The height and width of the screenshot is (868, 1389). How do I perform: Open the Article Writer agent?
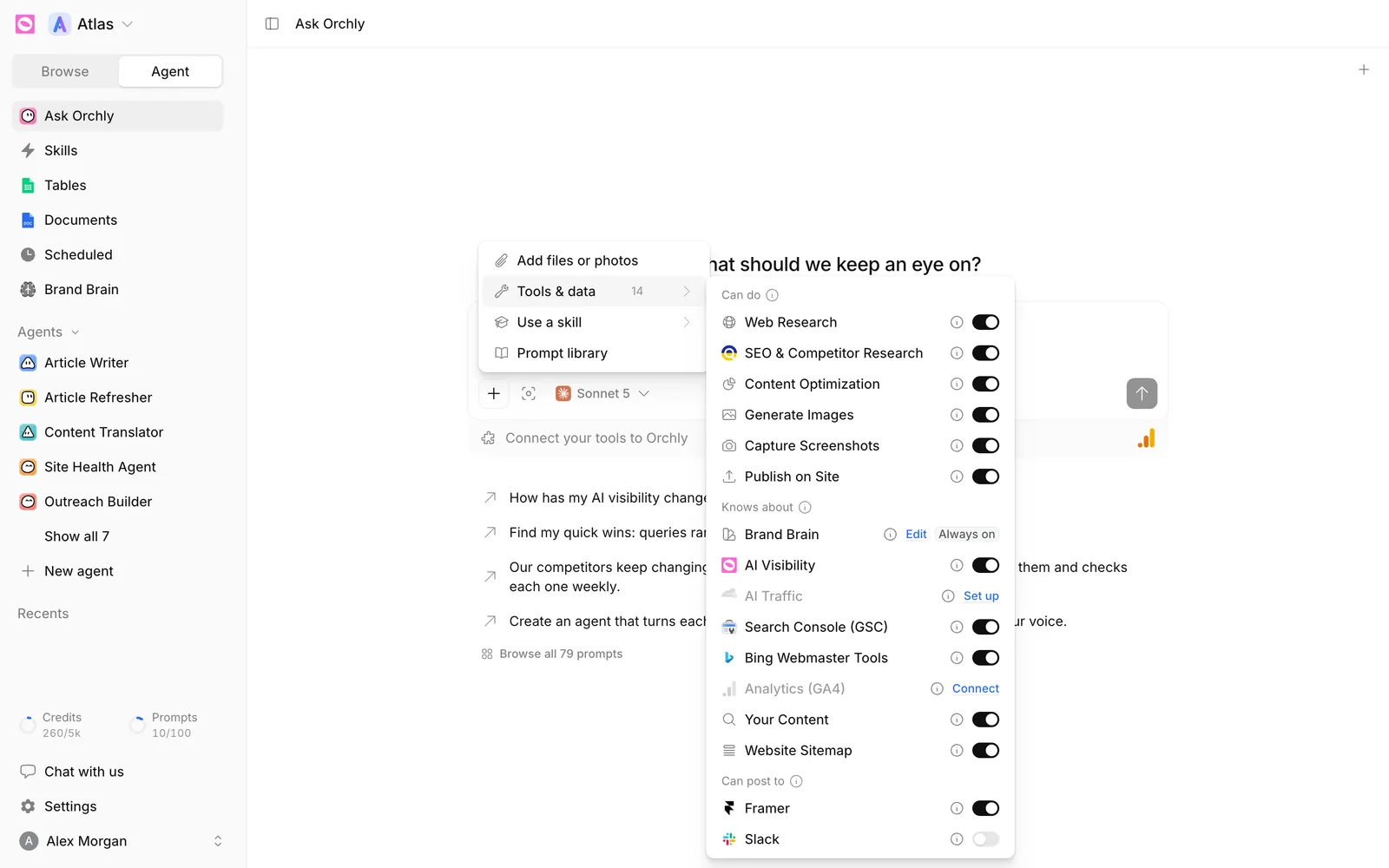point(118,363)
